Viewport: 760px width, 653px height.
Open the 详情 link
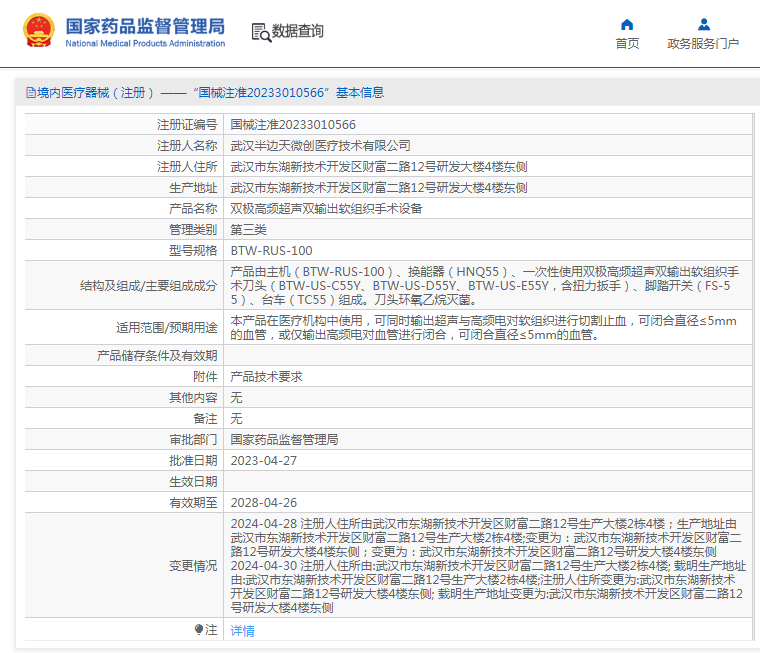242,630
